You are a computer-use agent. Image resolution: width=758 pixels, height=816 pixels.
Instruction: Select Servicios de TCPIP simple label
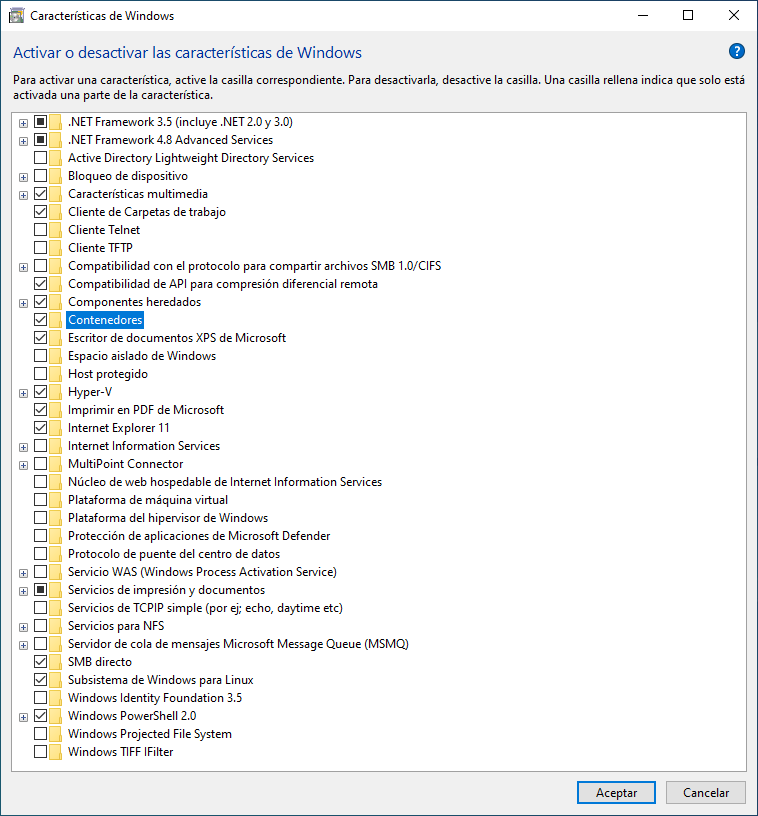(x=205, y=608)
